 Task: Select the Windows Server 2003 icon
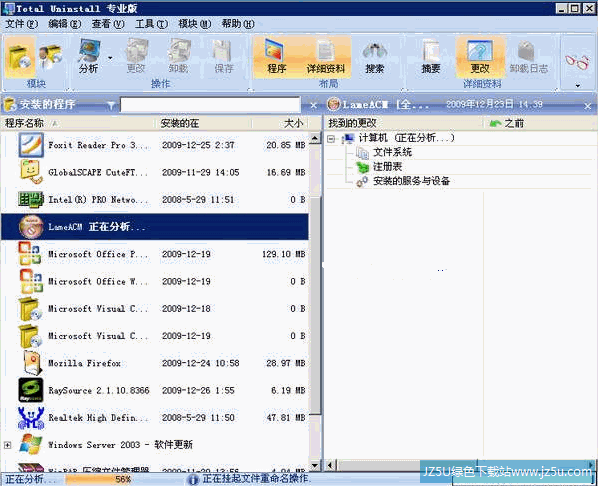point(31,445)
